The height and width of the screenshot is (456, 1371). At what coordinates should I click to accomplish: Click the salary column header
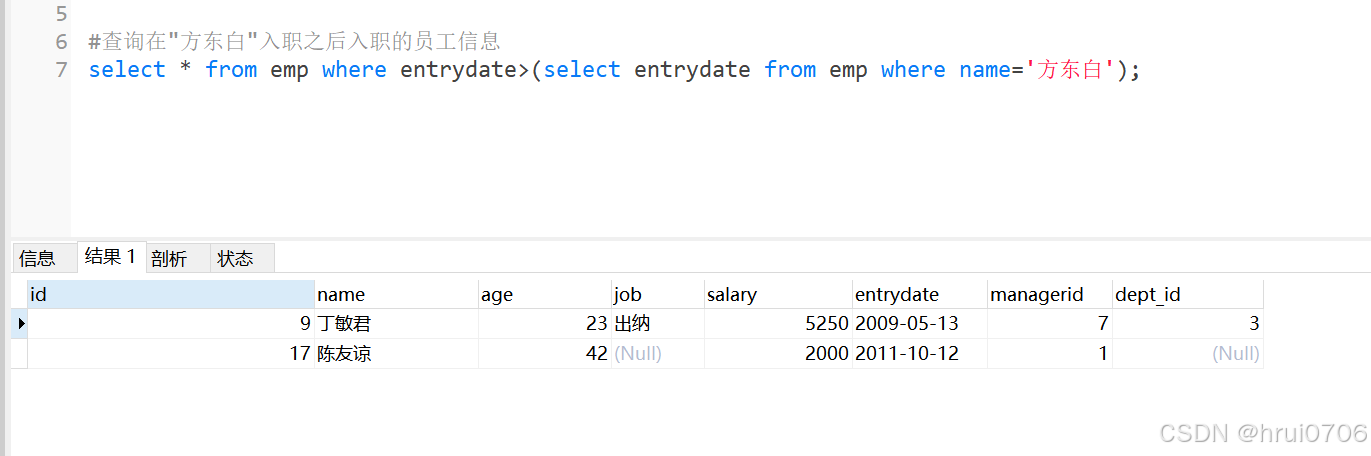(x=778, y=294)
